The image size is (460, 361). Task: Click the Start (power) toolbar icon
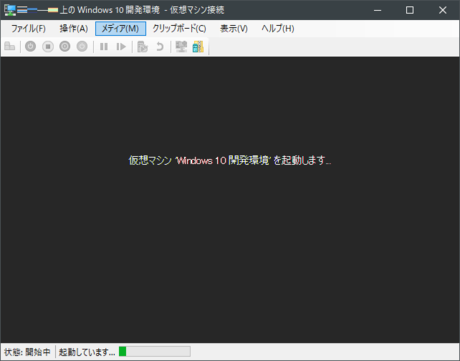coord(31,46)
